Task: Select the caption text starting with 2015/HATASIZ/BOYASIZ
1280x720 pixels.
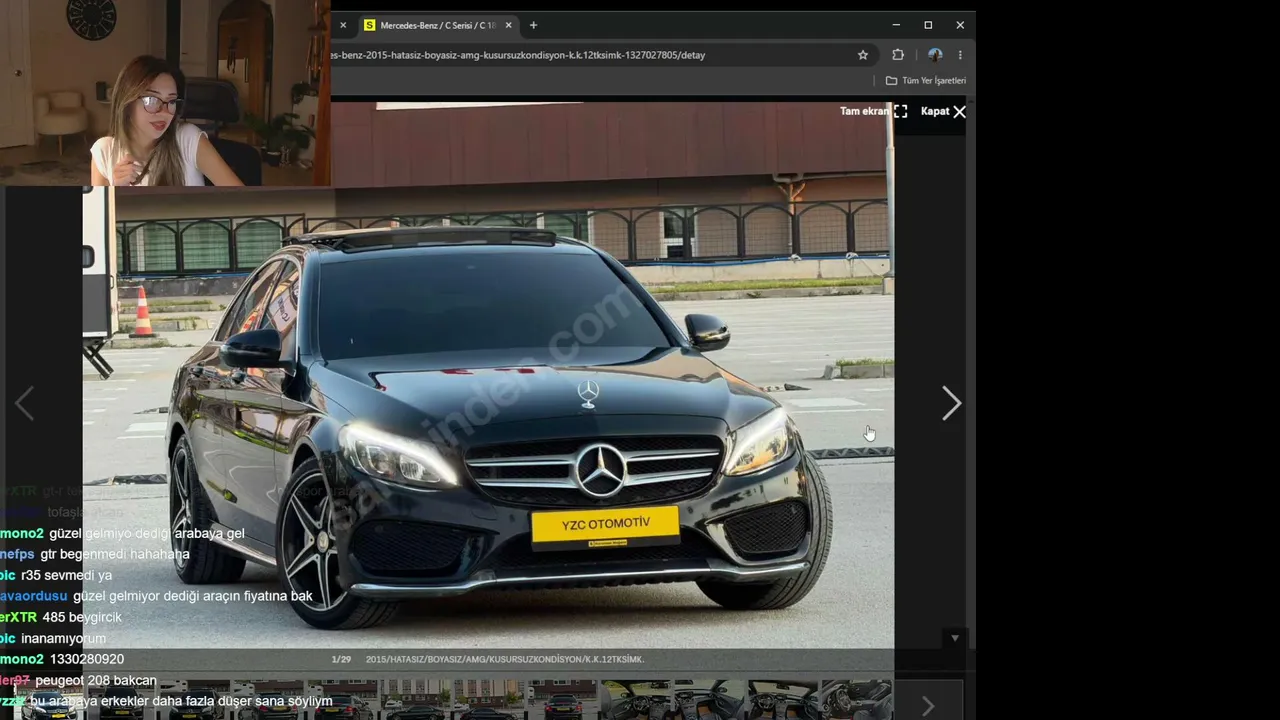Action: click(x=505, y=659)
